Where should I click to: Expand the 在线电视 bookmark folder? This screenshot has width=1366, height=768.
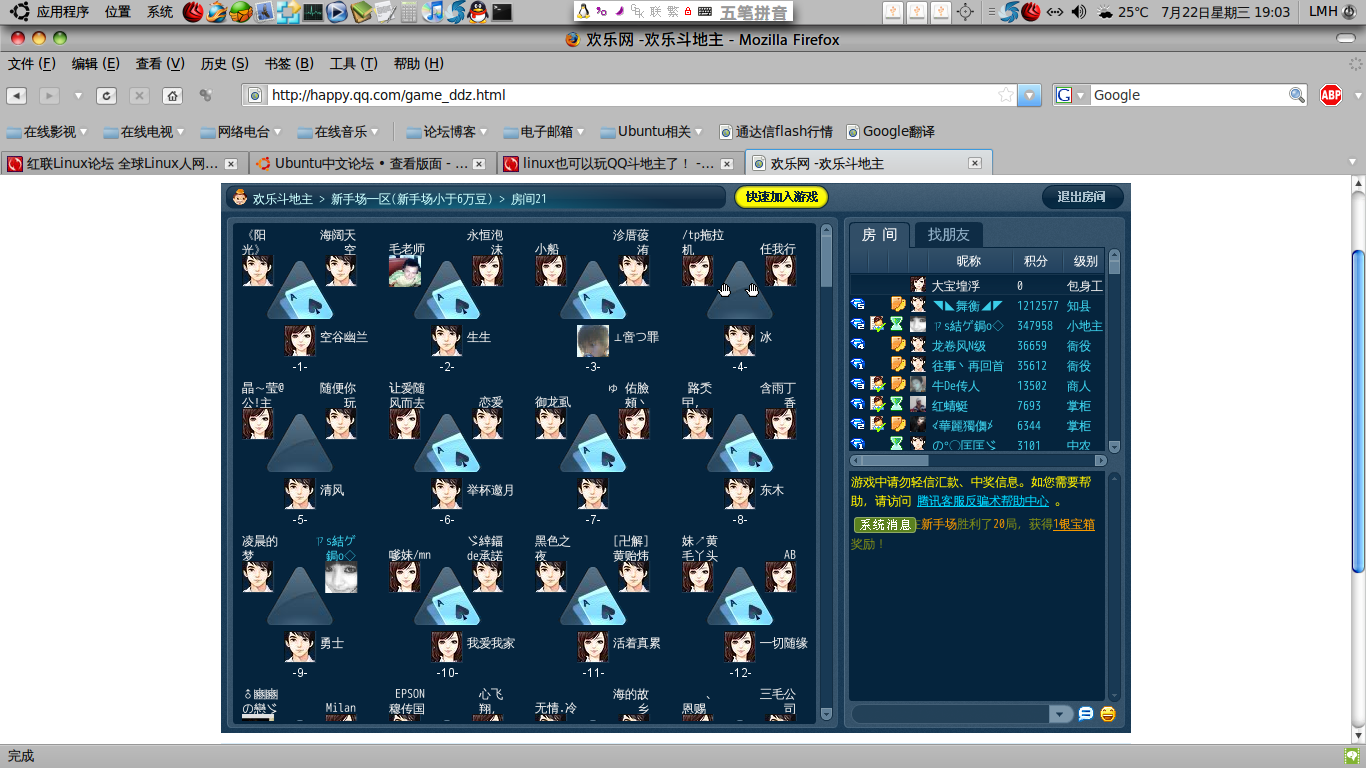(145, 131)
